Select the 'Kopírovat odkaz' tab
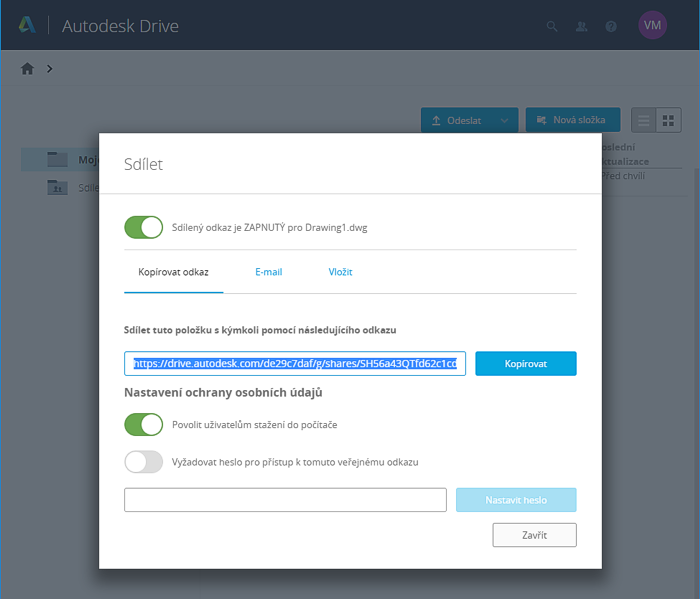 pyautogui.click(x=173, y=272)
